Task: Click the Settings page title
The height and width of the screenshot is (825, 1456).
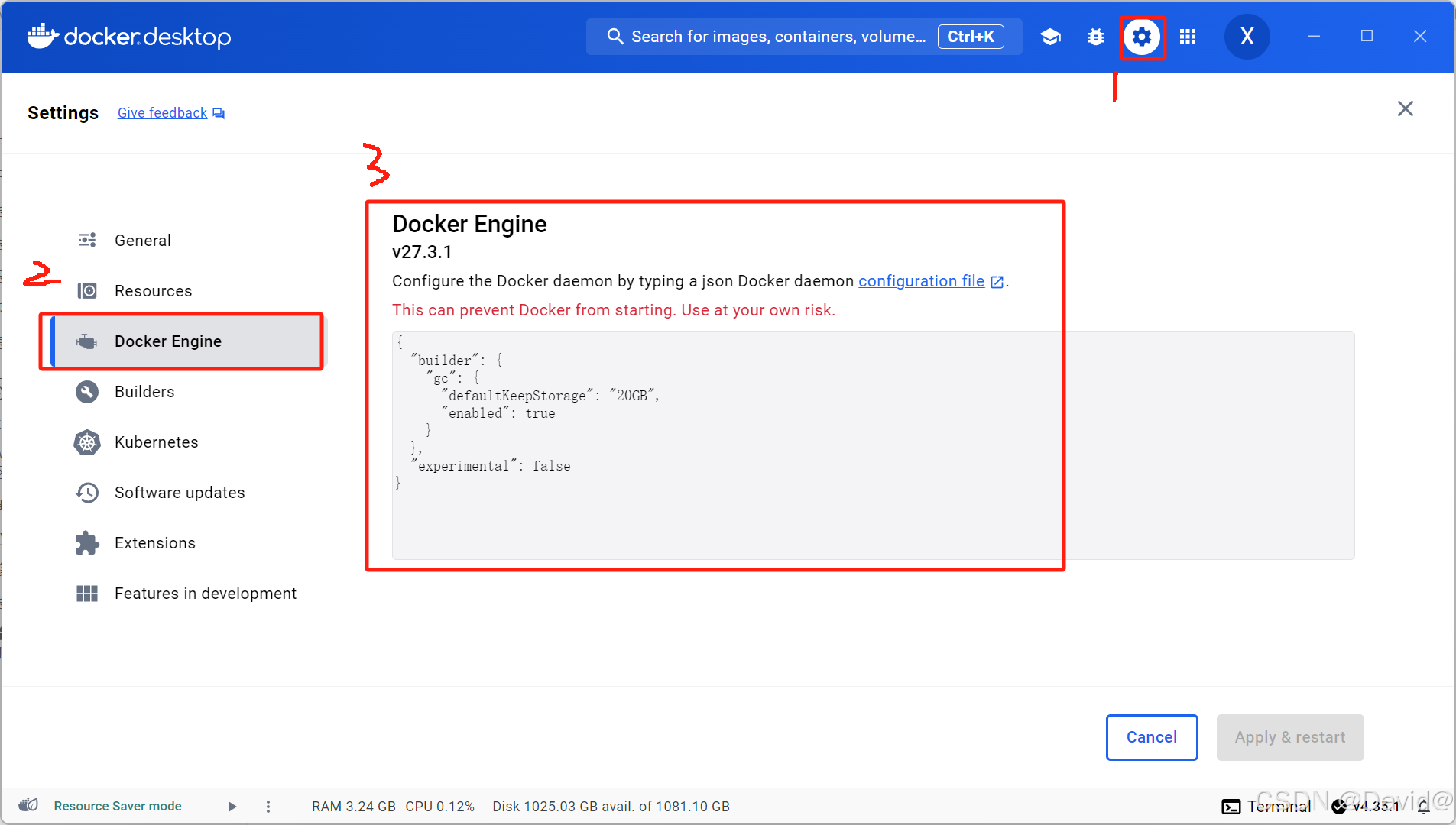Action: click(x=63, y=113)
